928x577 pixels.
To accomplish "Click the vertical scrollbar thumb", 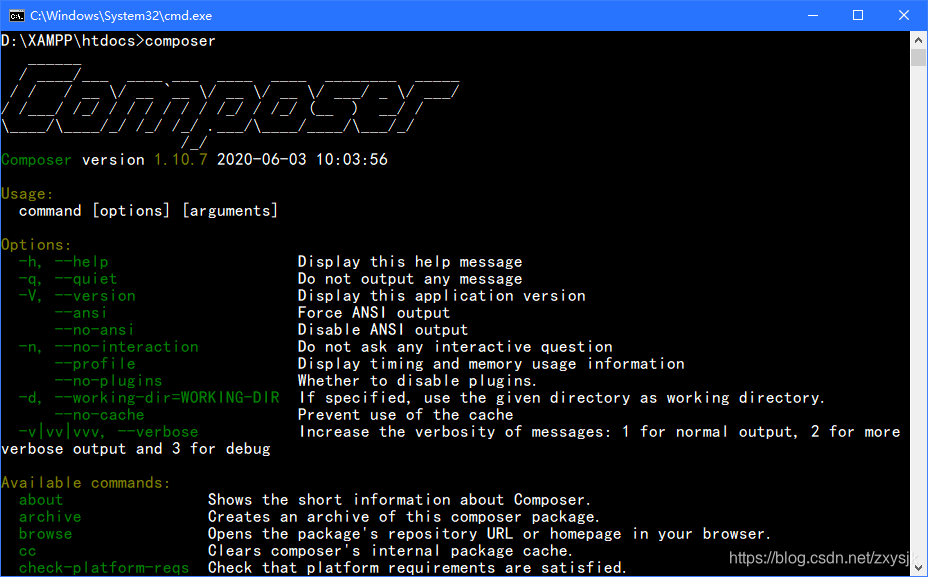I will (x=918, y=58).
